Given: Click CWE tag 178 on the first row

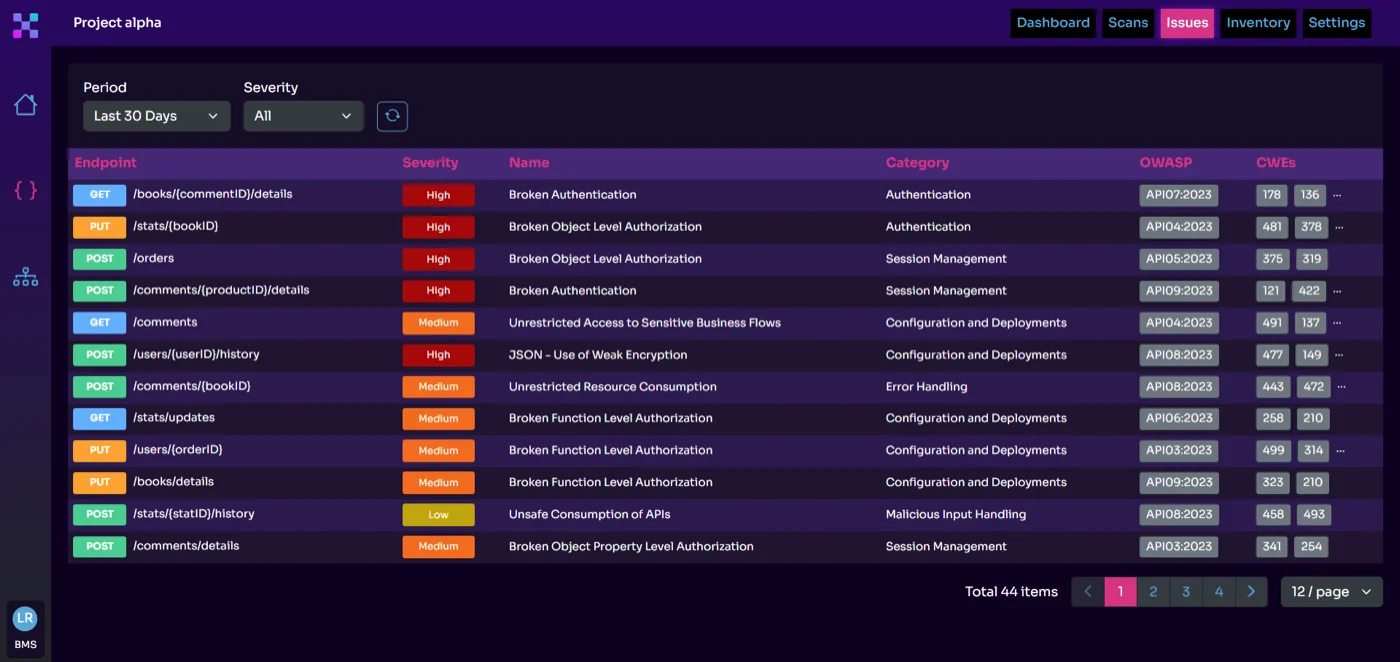Looking at the screenshot, I should pyautogui.click(x=1271, y=195).
